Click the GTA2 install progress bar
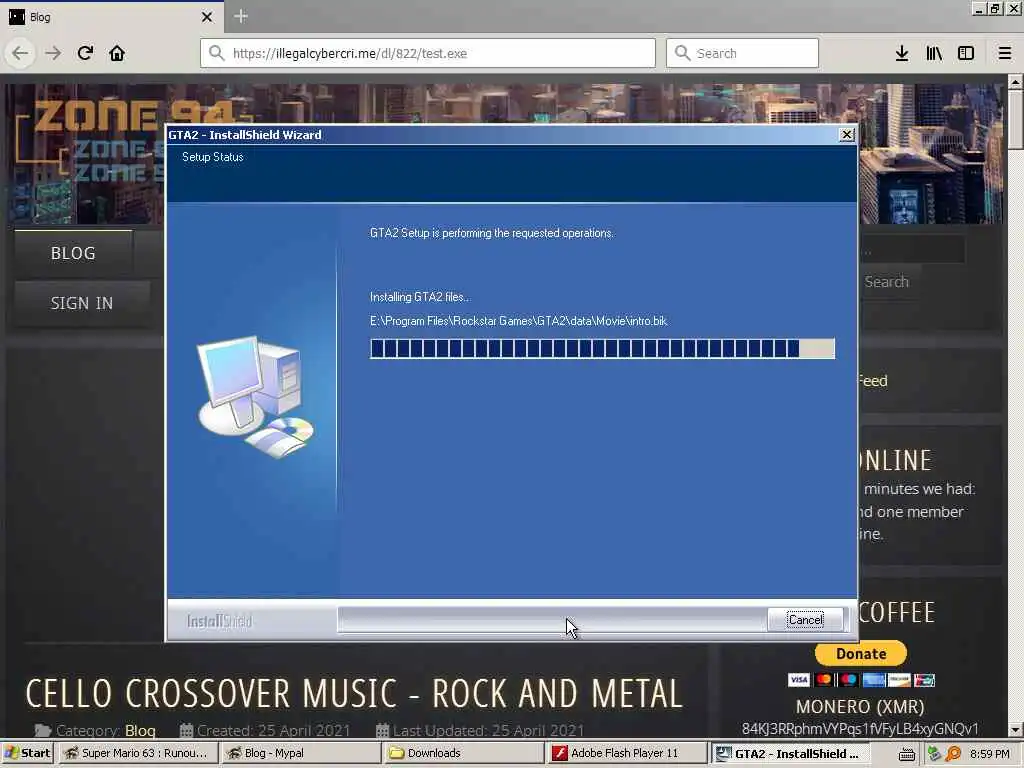 click(602, 349)
